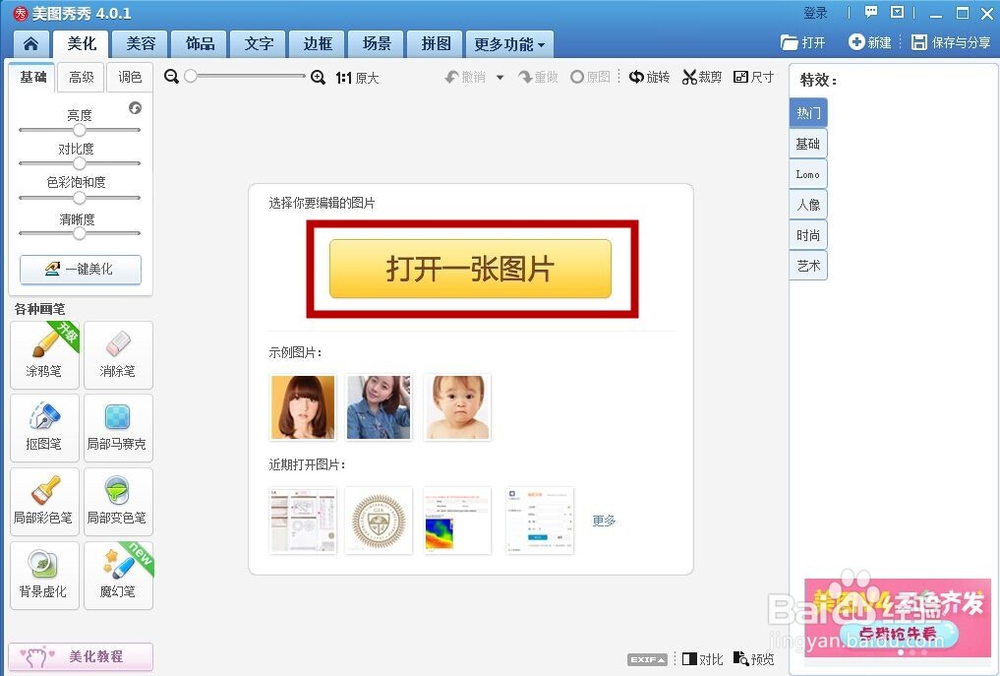This screenshot has width=1000, height=676.
Task: Select the 基础 adjustment sub-tab
Action: (x=33, y=77)
